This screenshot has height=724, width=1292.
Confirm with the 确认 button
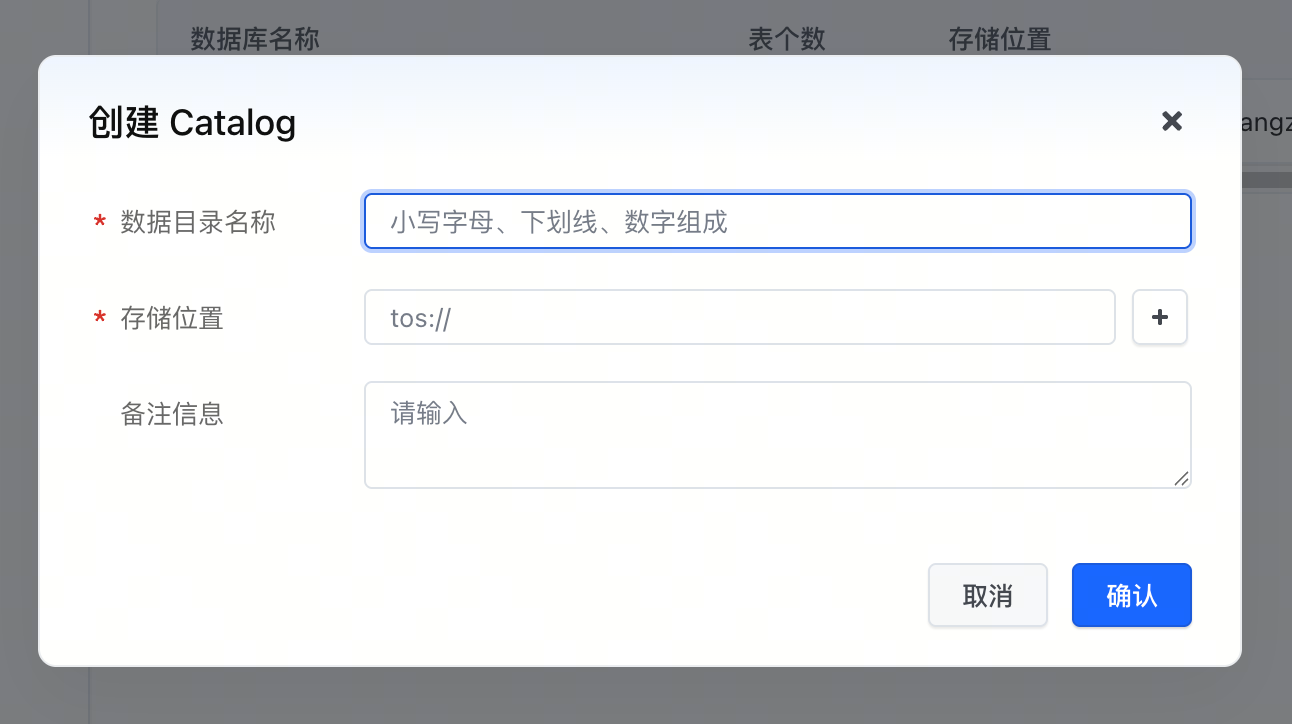pyautogui.click(x=1131, y=595)
